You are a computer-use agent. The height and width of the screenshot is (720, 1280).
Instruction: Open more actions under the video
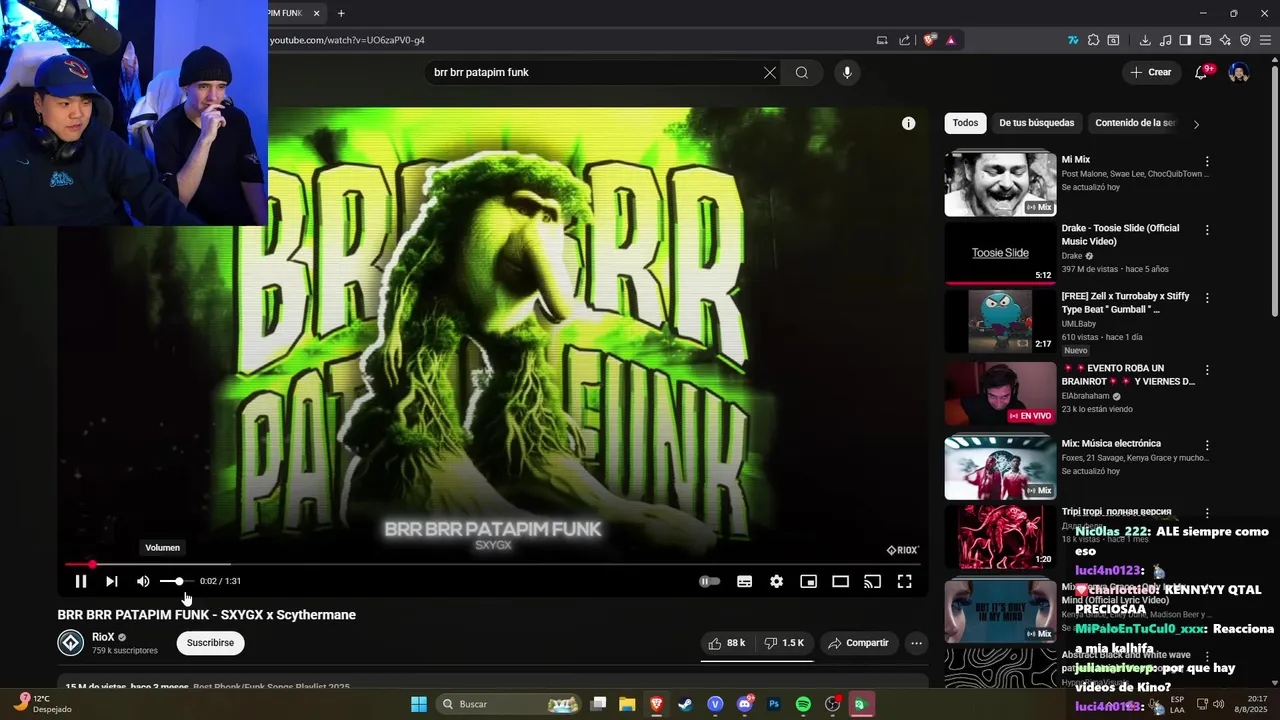pos(916,643)
